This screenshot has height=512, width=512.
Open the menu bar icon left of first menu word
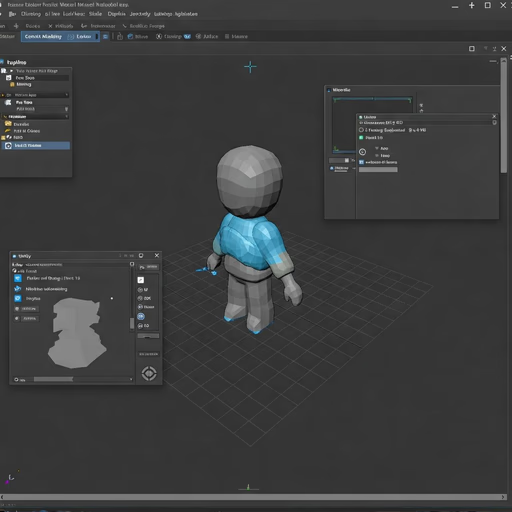pyautogui.click(x=12, y=14)
